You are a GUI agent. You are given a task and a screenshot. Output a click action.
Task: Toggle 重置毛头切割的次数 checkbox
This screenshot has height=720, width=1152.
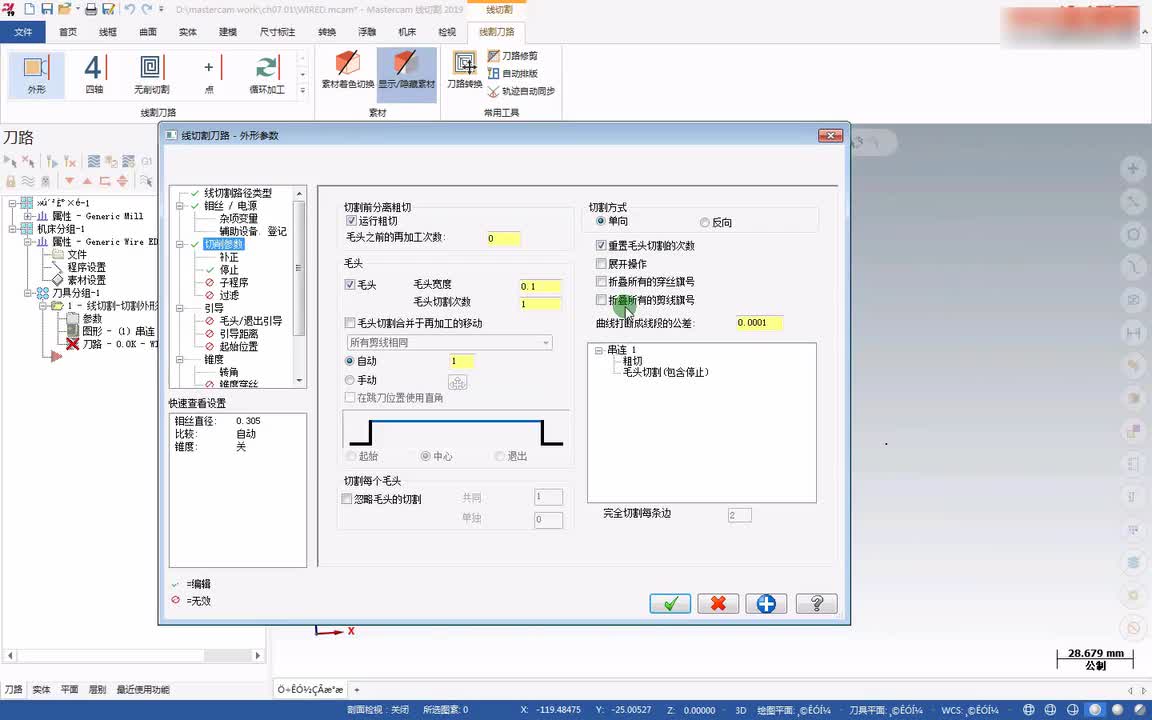point(601,245)
